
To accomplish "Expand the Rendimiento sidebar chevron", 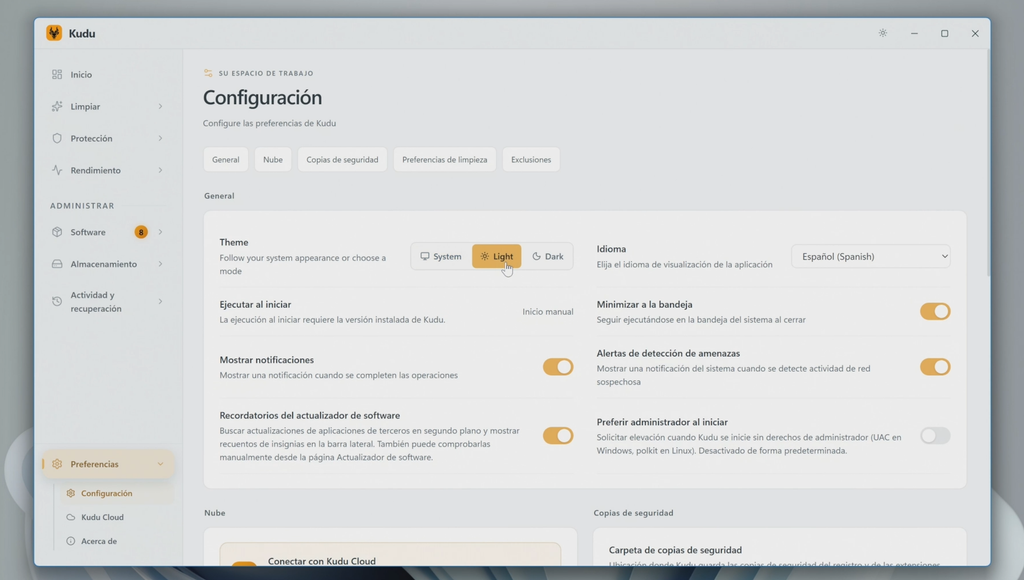I will point(160,170).
